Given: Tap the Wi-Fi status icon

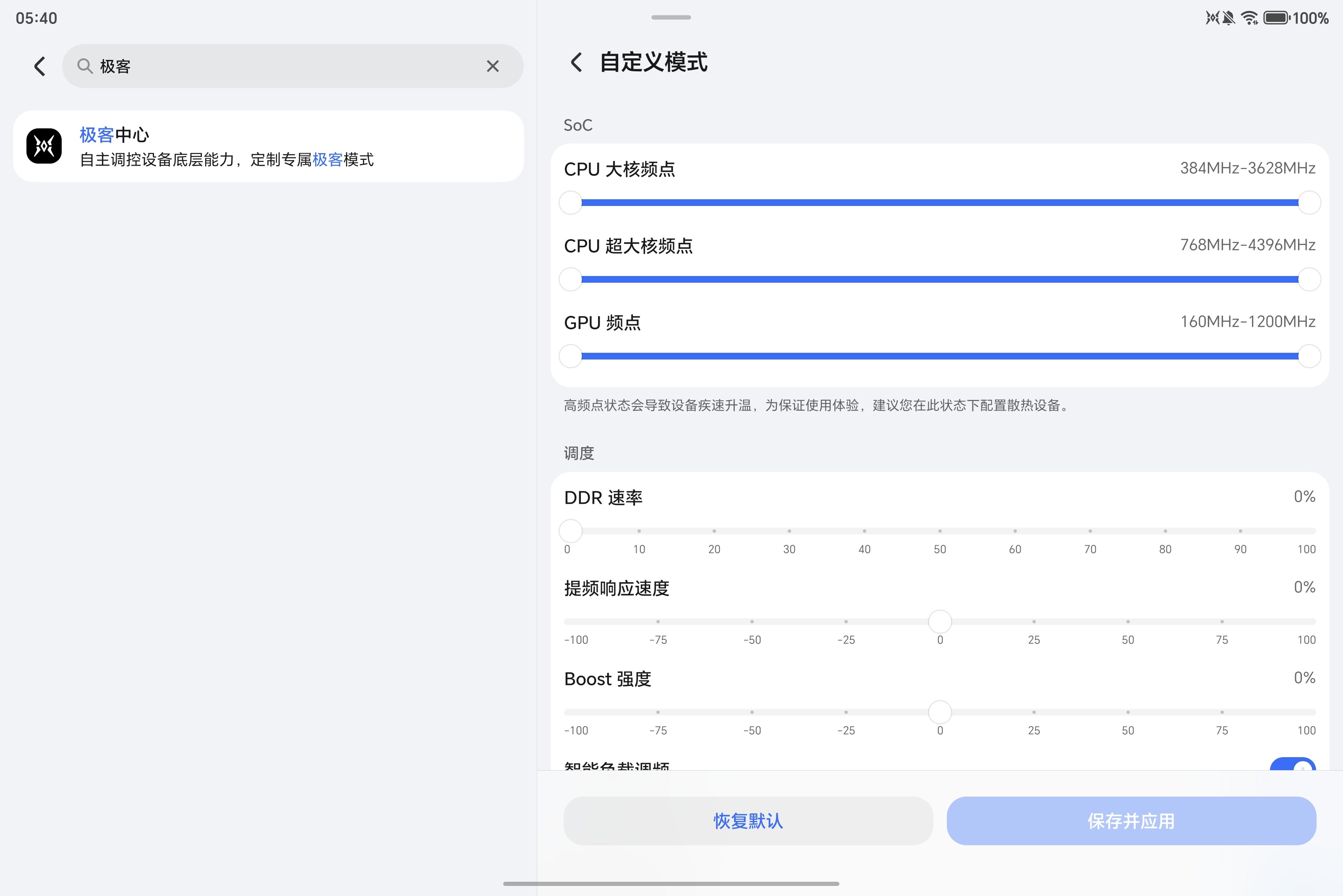Looking at the screenshot, I should click(1250, 18).
